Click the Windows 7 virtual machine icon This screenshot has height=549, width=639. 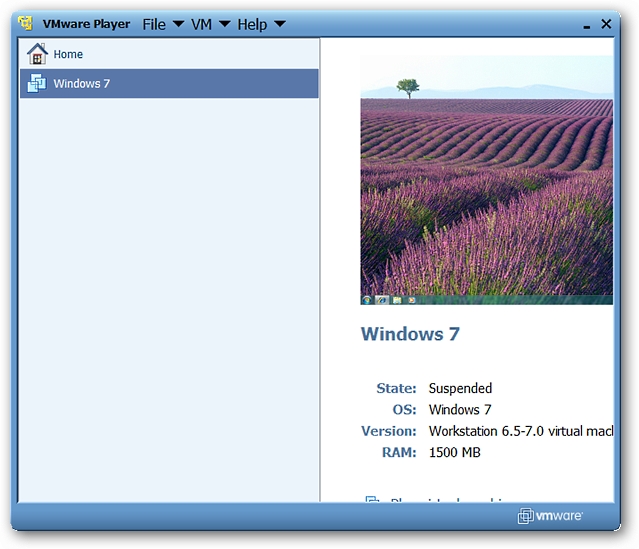37,83
